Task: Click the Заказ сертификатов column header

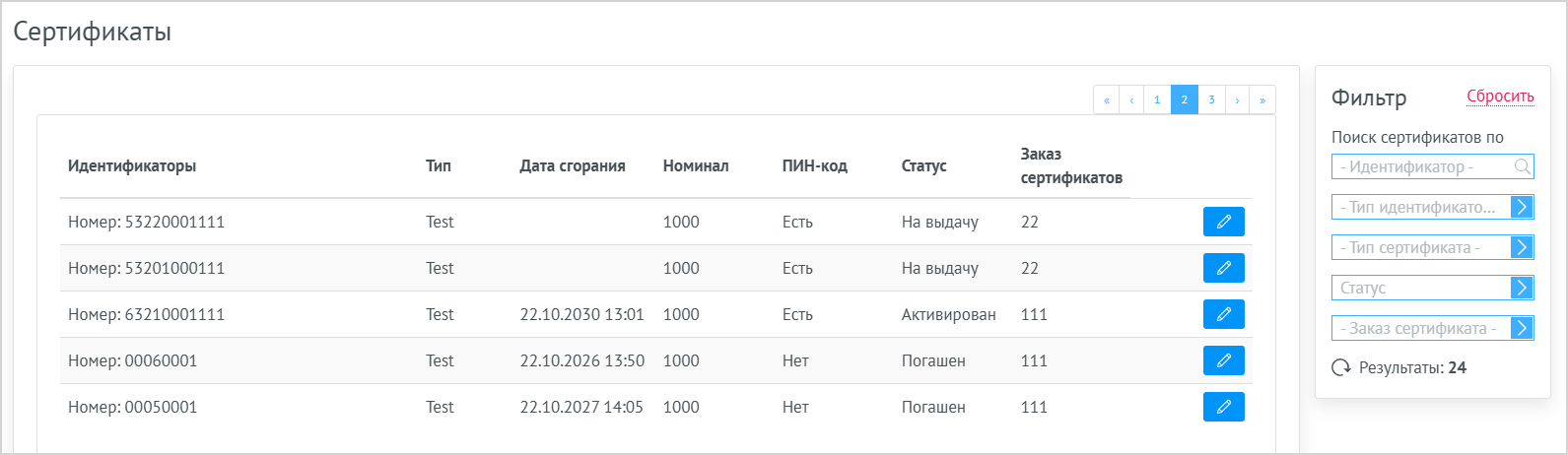Action: (1071, 165)
